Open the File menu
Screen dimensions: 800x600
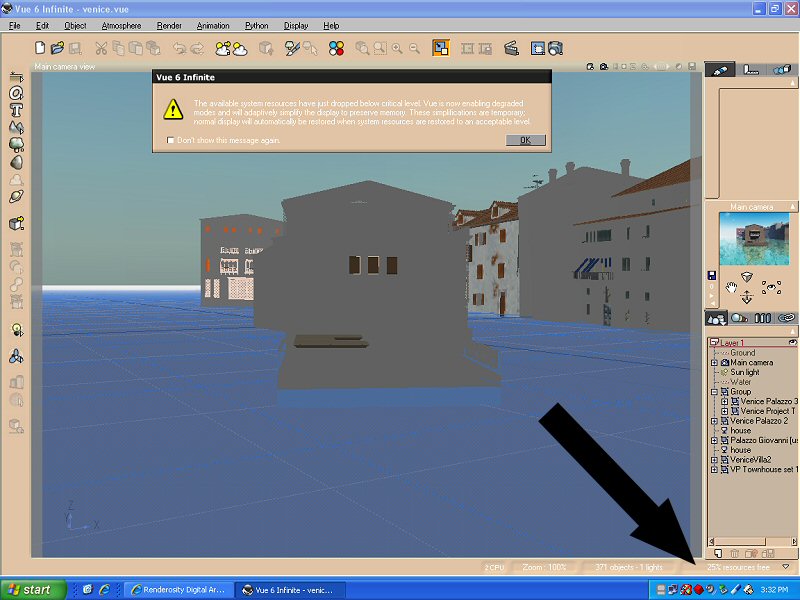15,26
